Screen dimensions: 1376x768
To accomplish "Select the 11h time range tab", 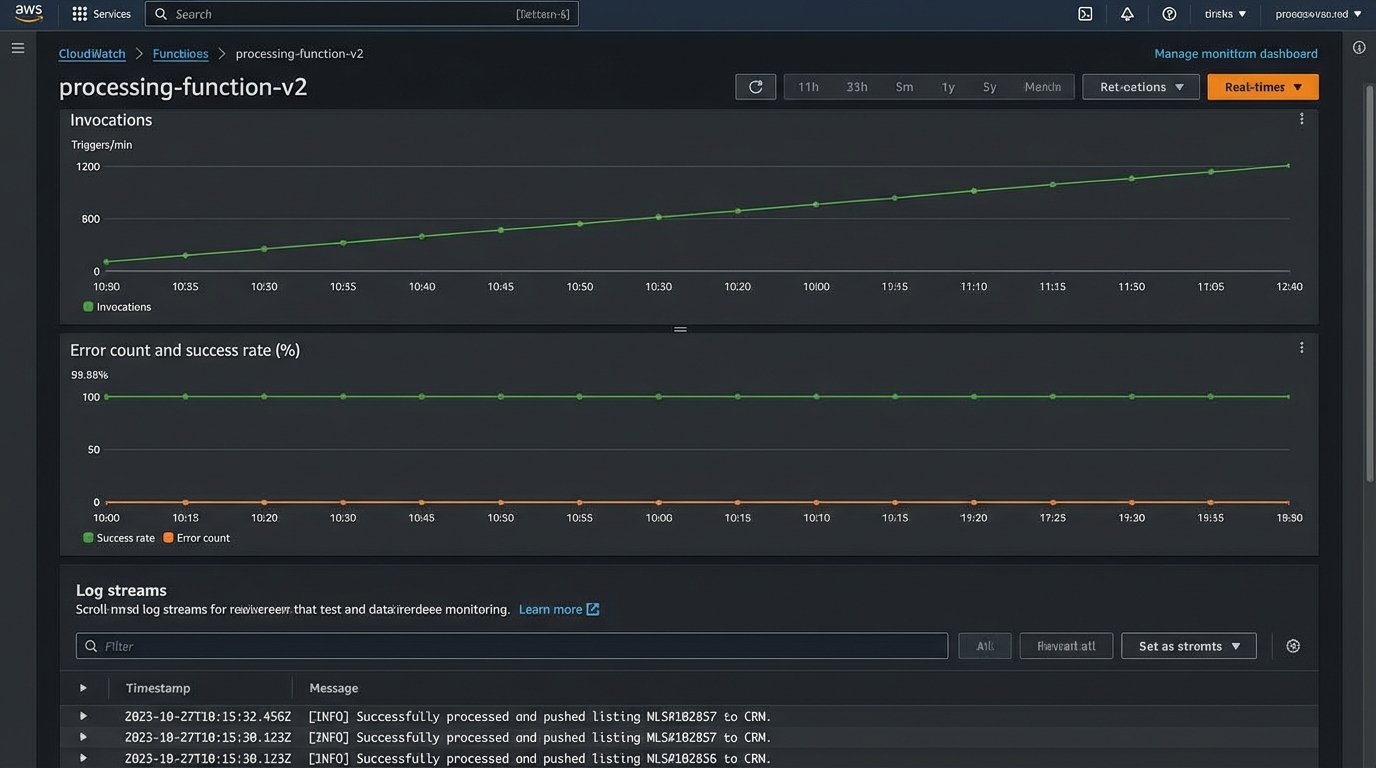I will point(808,87).
